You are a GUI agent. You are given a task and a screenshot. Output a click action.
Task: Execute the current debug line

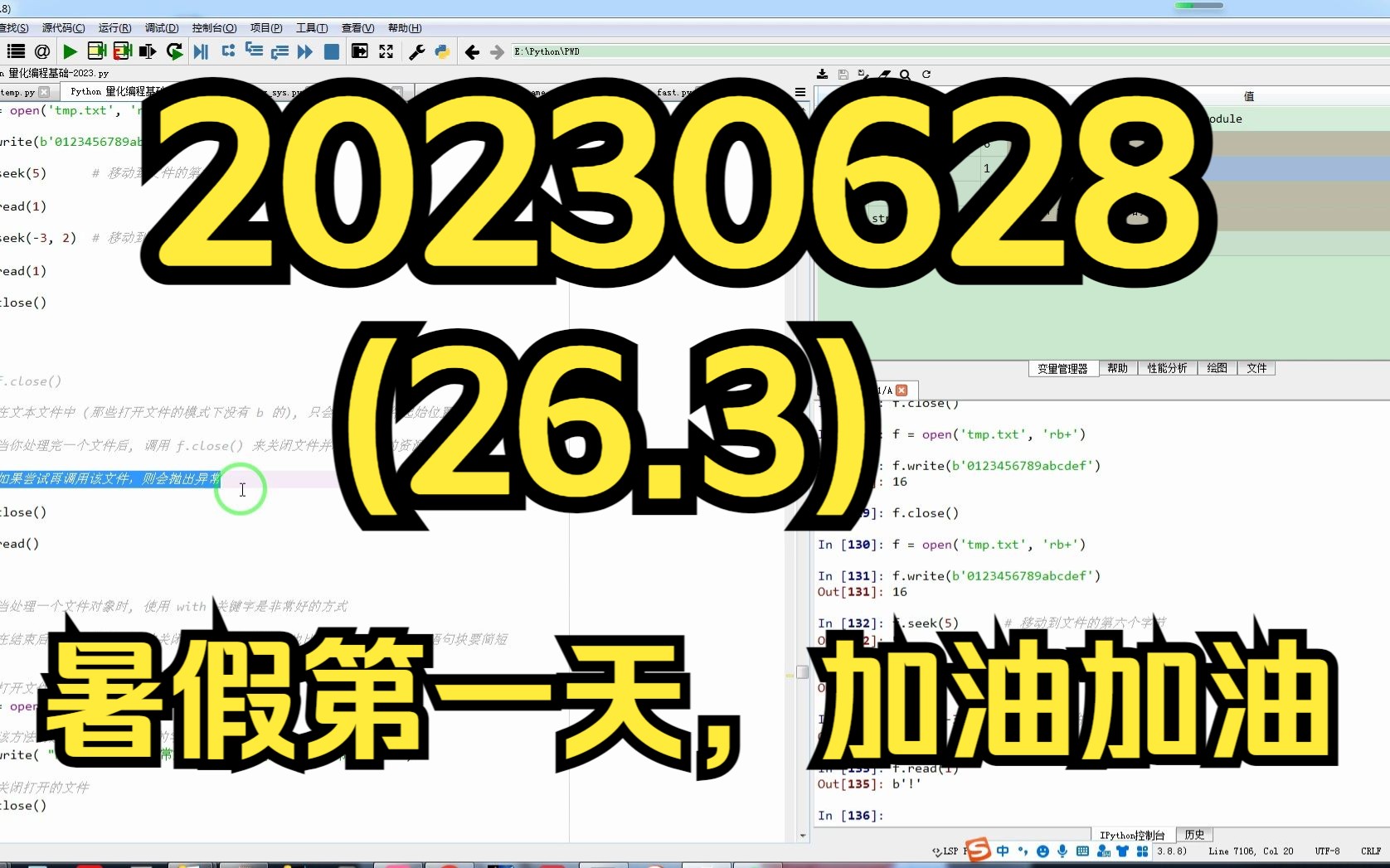pos(228,51)
